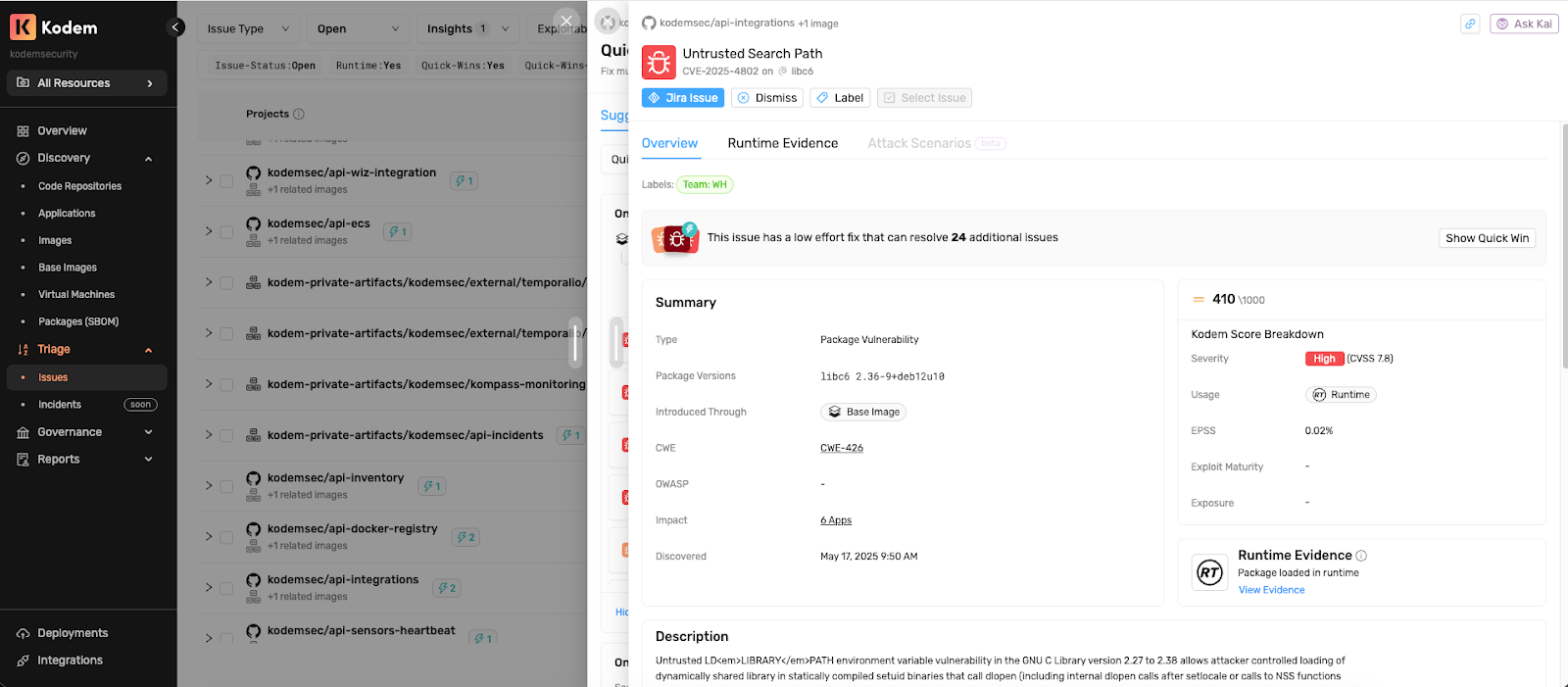This screenshot has width=1568, height=687.
Task: Open Virtual Machines in sidebar
Action: pyautogui.click(x=76, y=295)
